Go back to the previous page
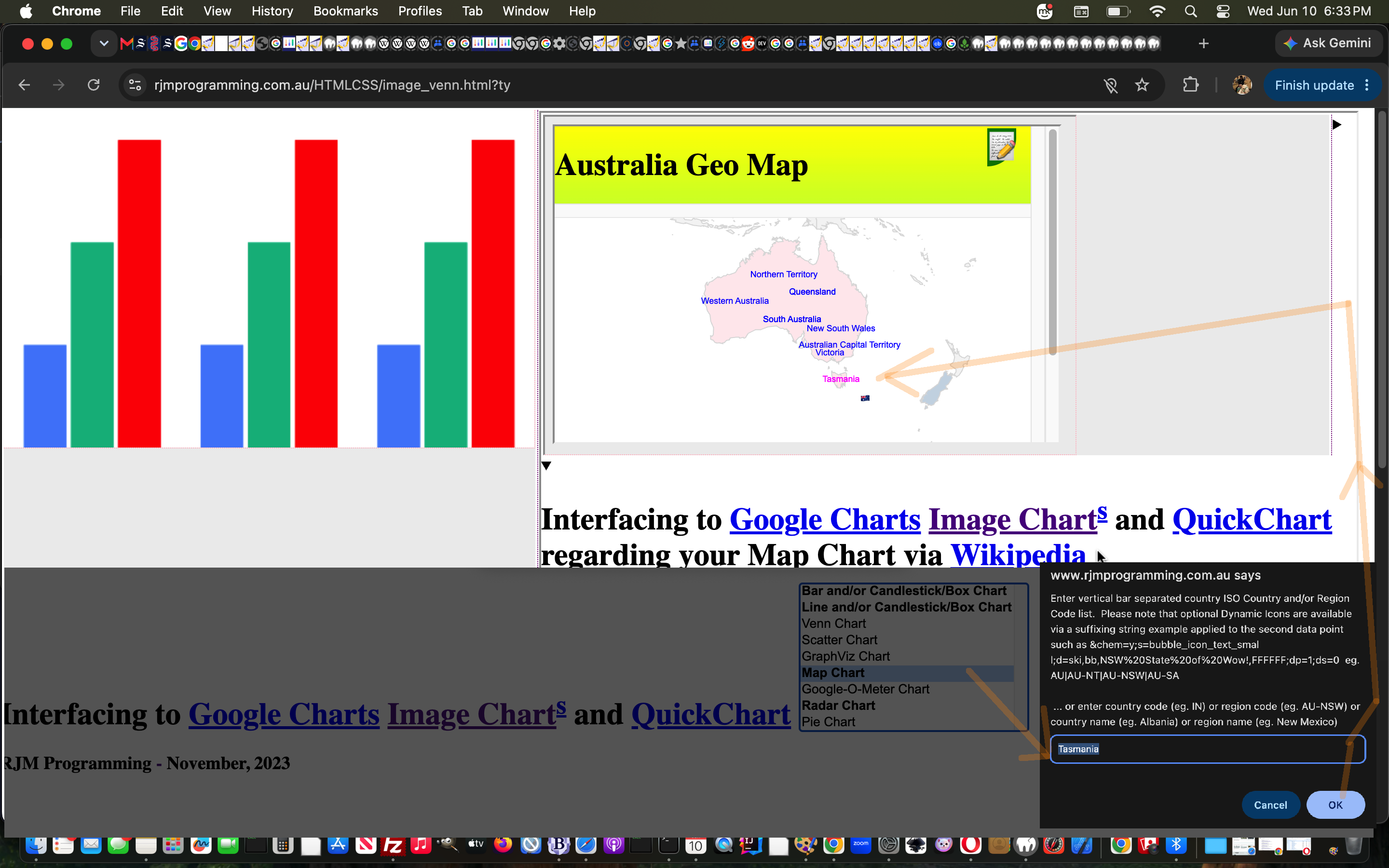The image size is (1389, 868). pos(24,85)
